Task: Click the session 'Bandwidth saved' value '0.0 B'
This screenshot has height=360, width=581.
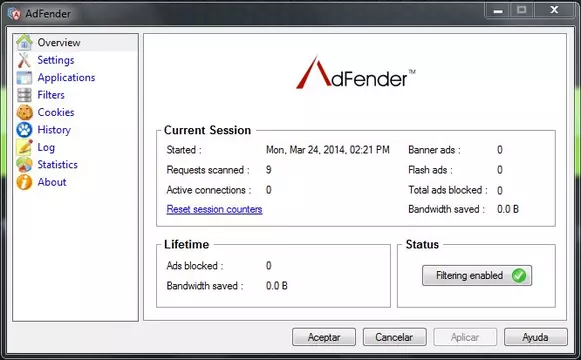Action: click(508, 209)
